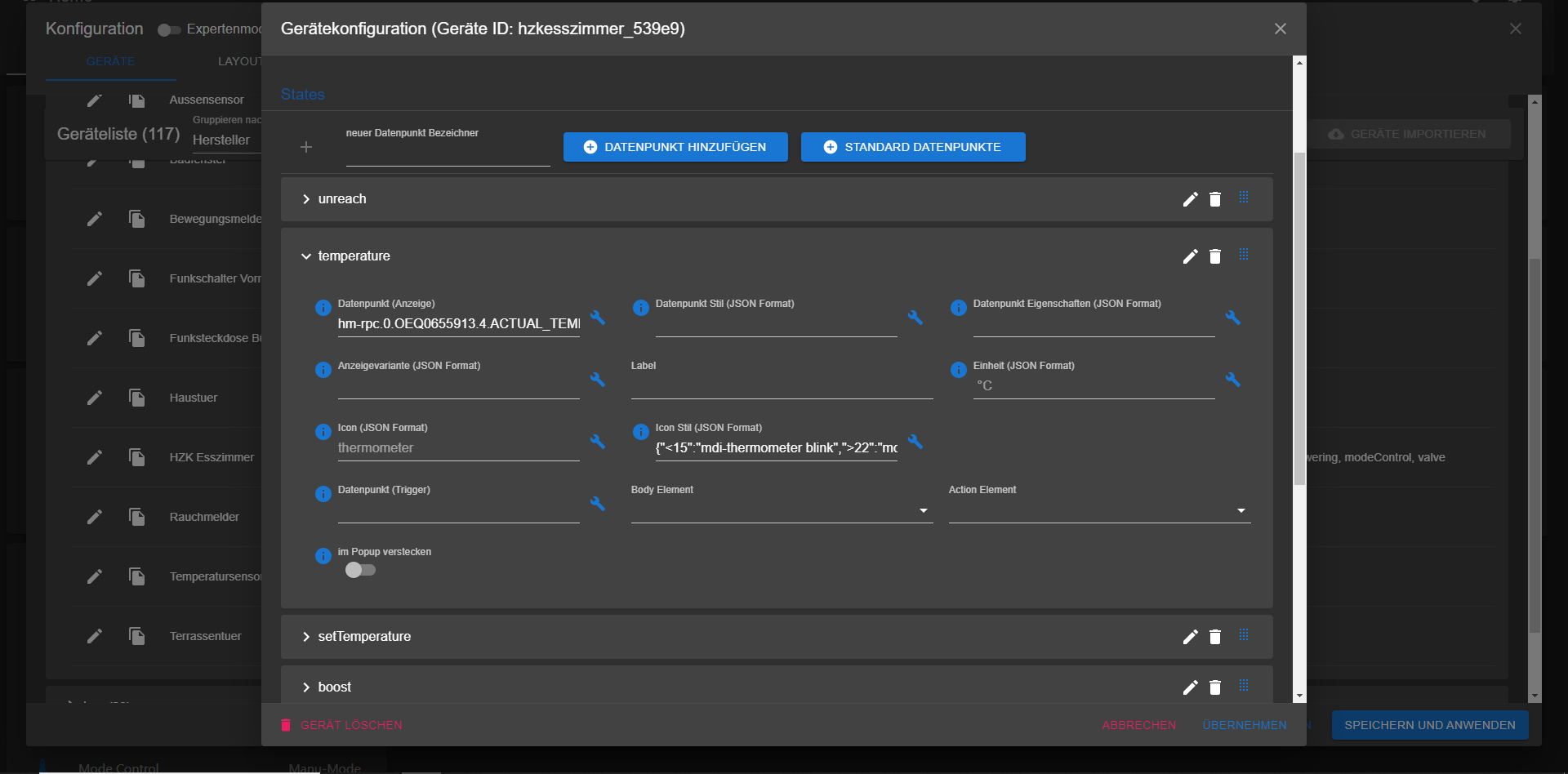Edit the boost state

[x=1191, y=687]
